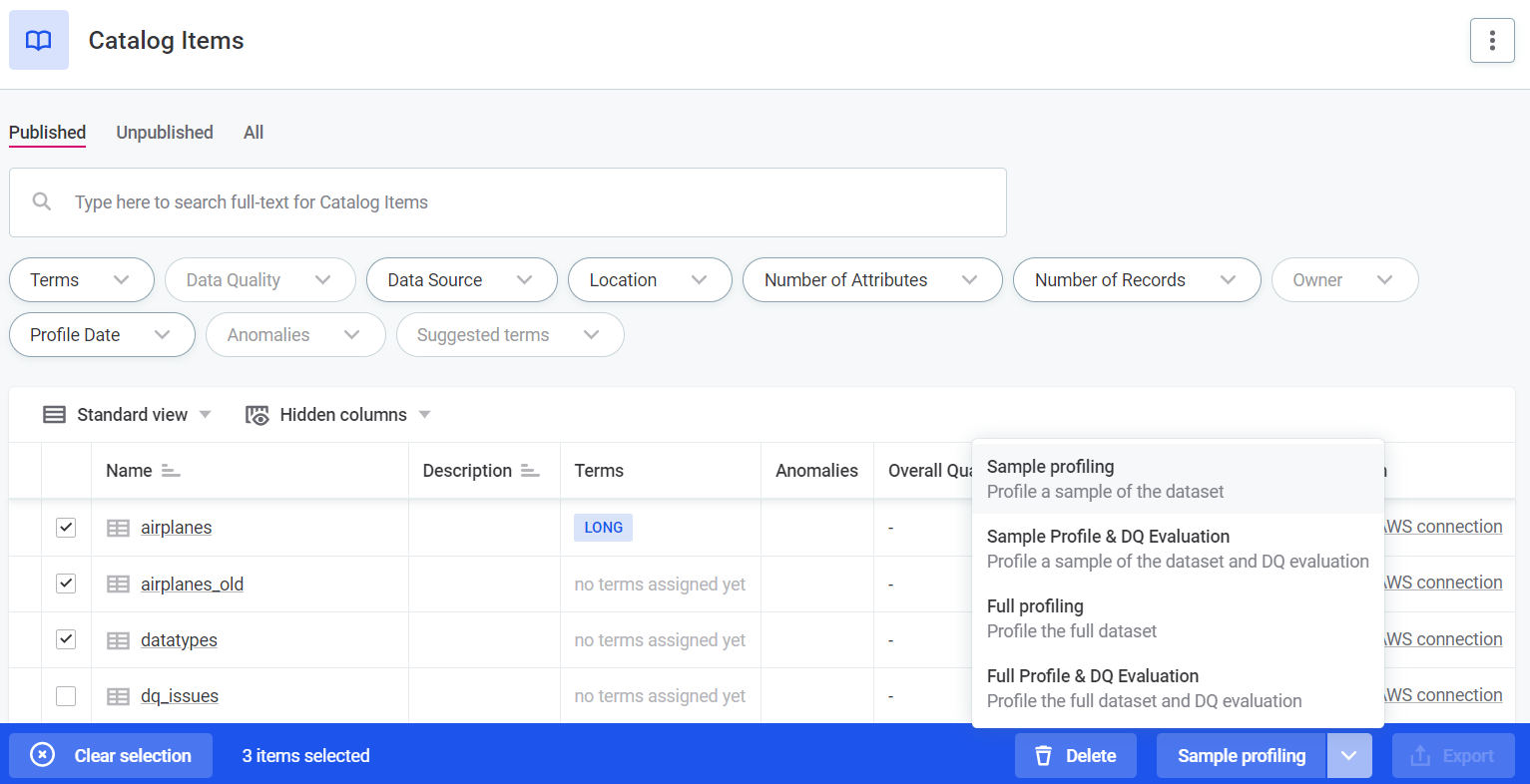
Task: Click the Standard view grid icon
Action: click(x=54, y=414)
